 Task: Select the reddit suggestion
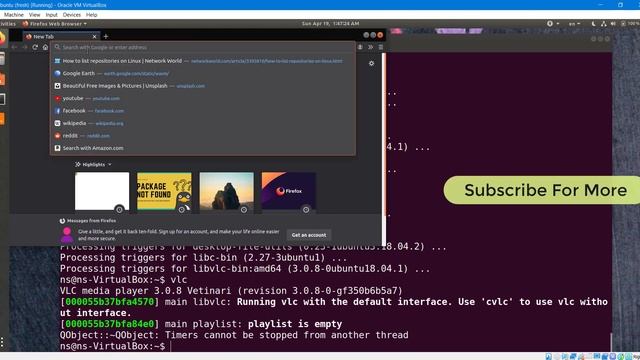[203, 136]
